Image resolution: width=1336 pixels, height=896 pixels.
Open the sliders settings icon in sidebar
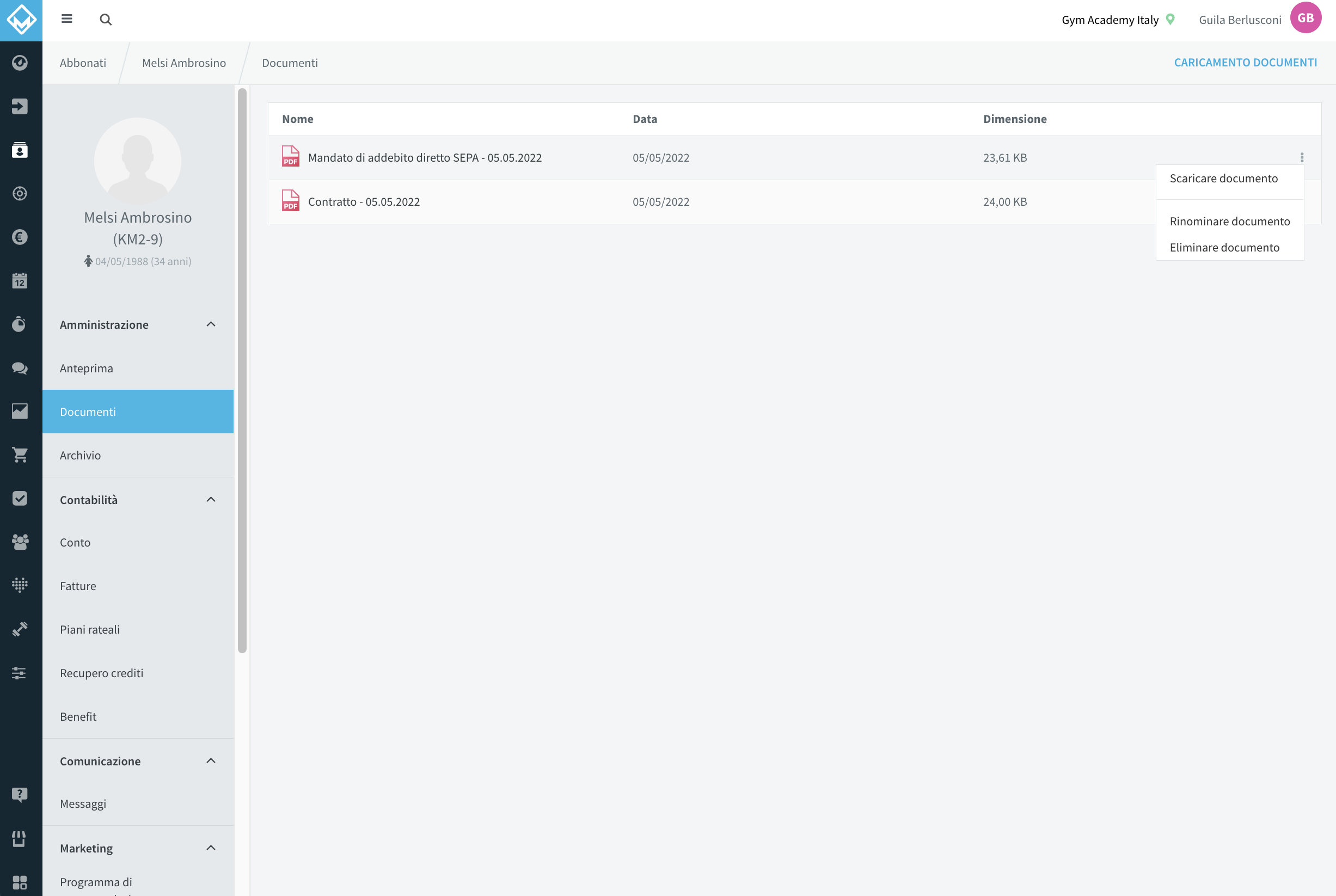coord(20,673)
